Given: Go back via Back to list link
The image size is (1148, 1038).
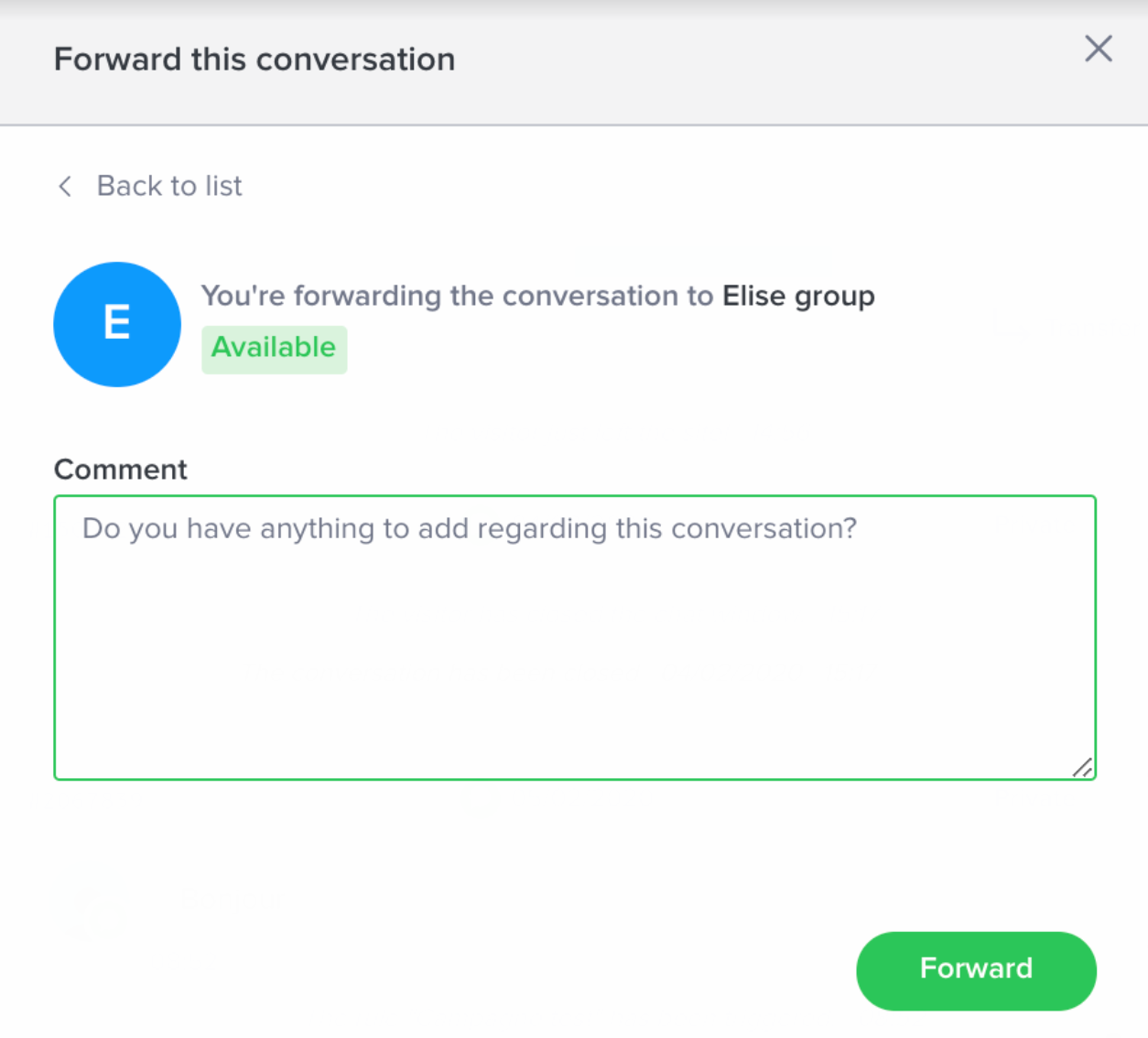Looking at the screenshot, I should coord(149,186).
